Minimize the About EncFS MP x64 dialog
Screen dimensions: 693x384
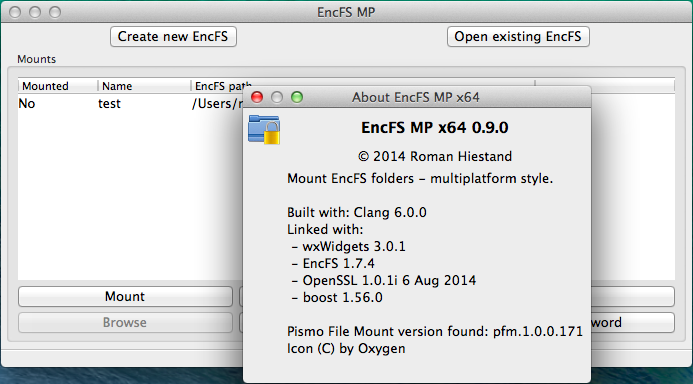(277, 97)
